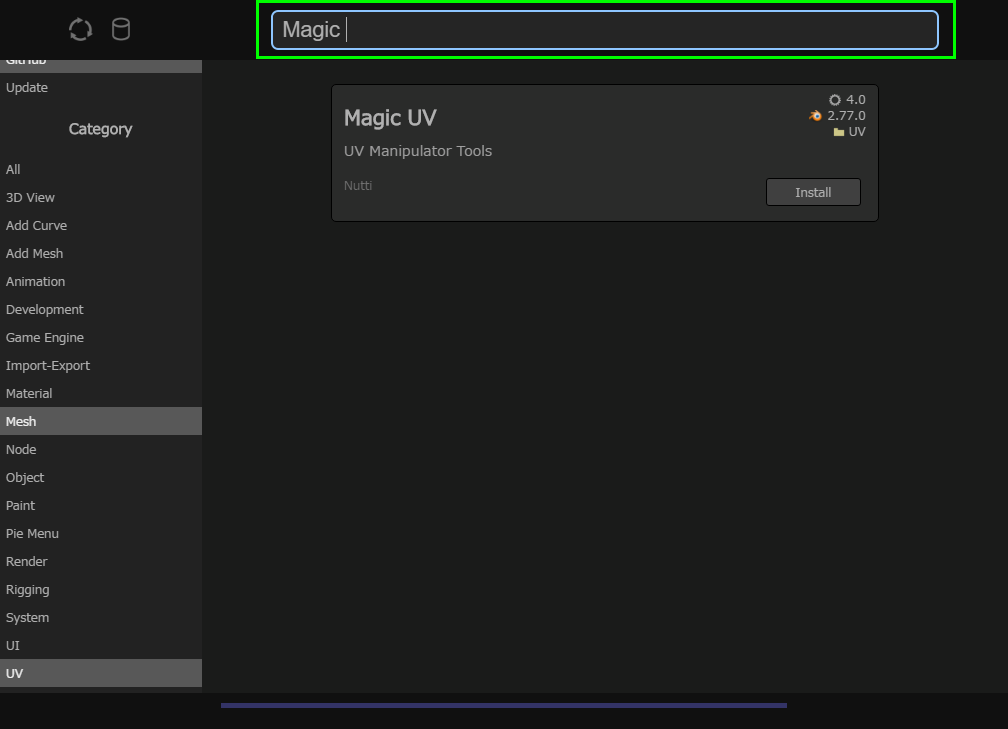Choose the Material category
Screen dimensions: 1008x729
[x=101, y=393]
